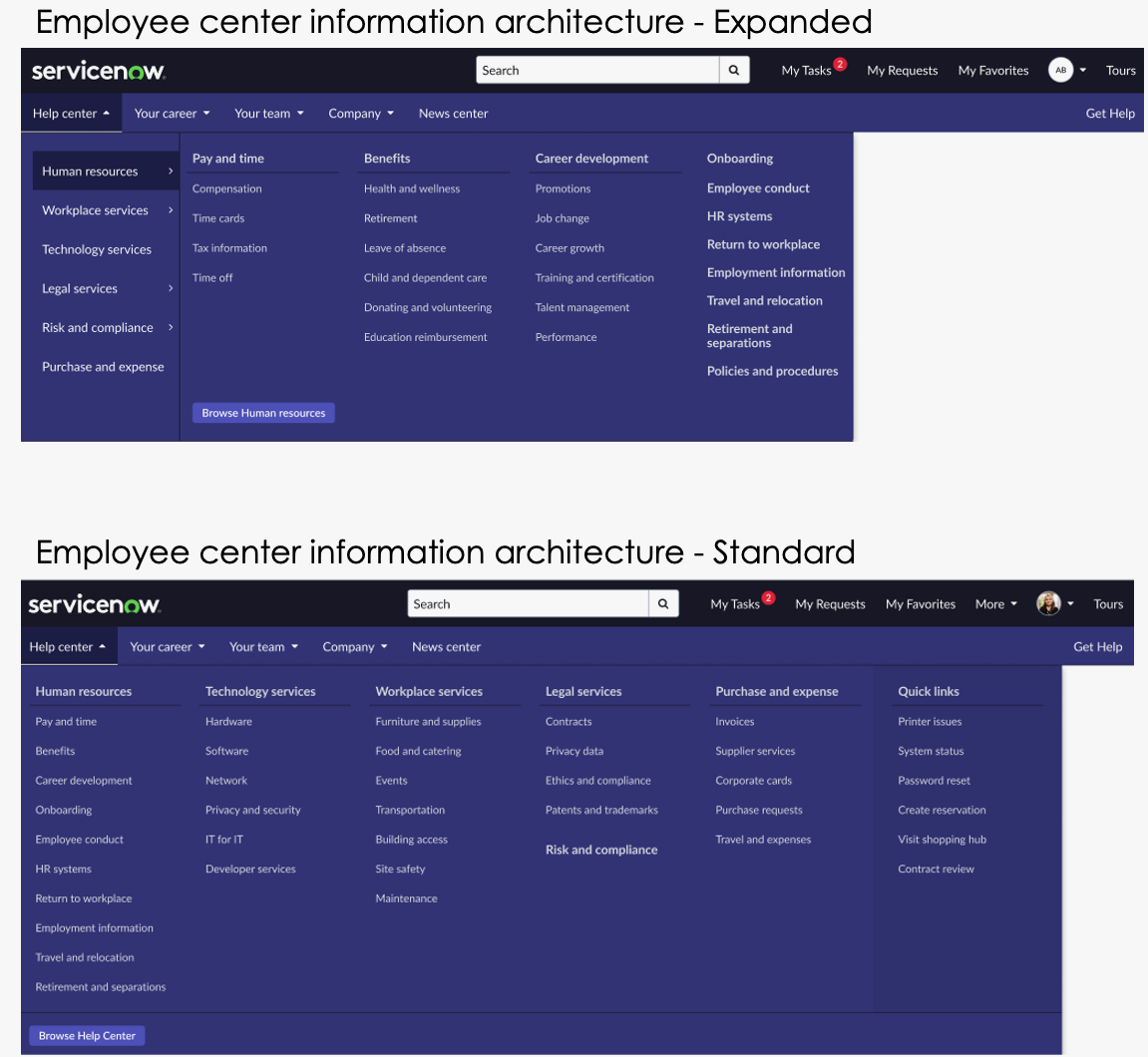This screenshot has height=1057, width=1148.
Task: Select Purchase and expense in Expanded side menu
Action: pyautogui.click(x=103, y=367)
